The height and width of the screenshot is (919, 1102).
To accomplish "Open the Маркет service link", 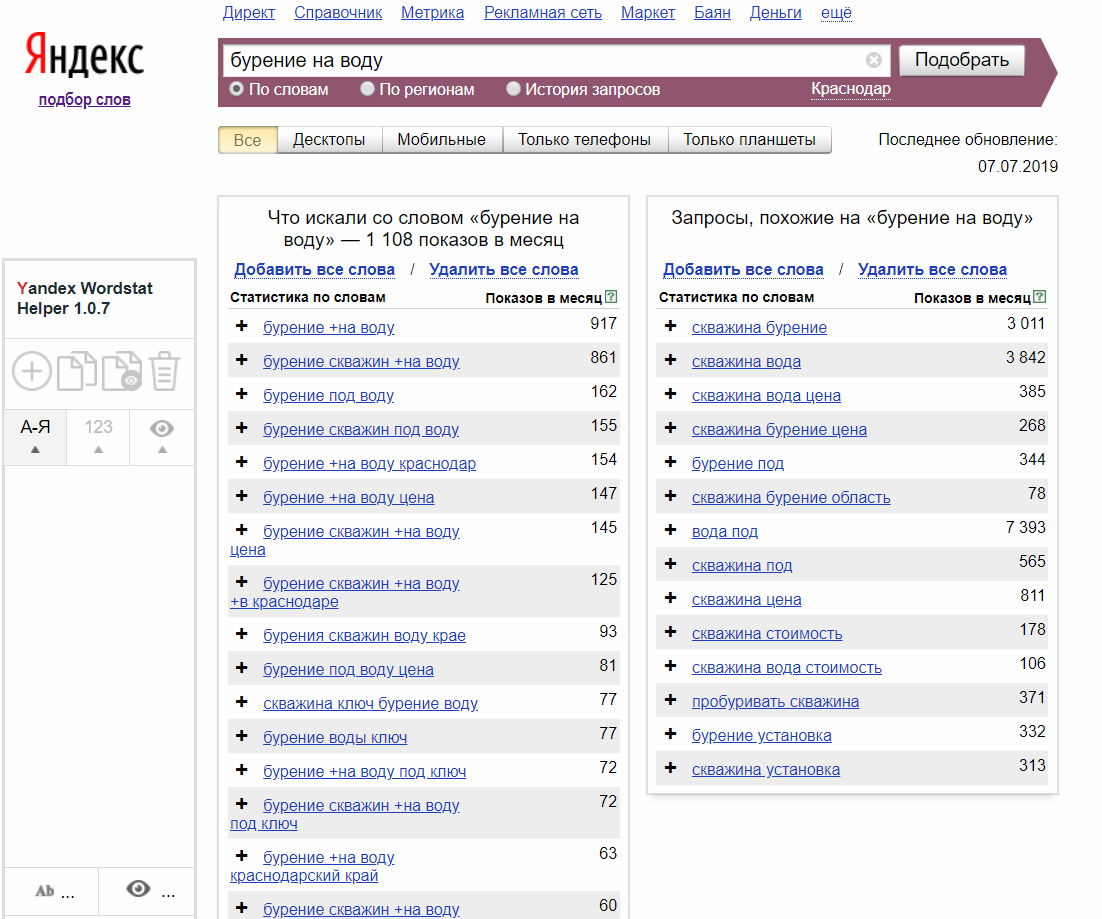I will click(648, 13).
